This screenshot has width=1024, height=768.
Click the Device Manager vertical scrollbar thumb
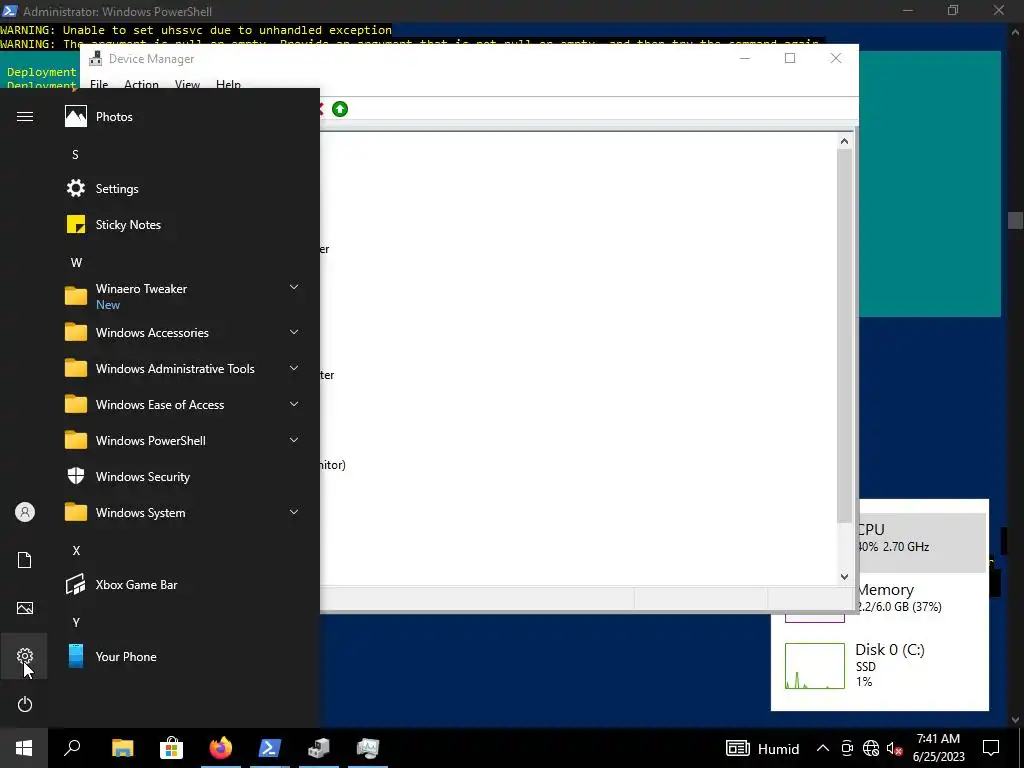[x=844, y=336]
